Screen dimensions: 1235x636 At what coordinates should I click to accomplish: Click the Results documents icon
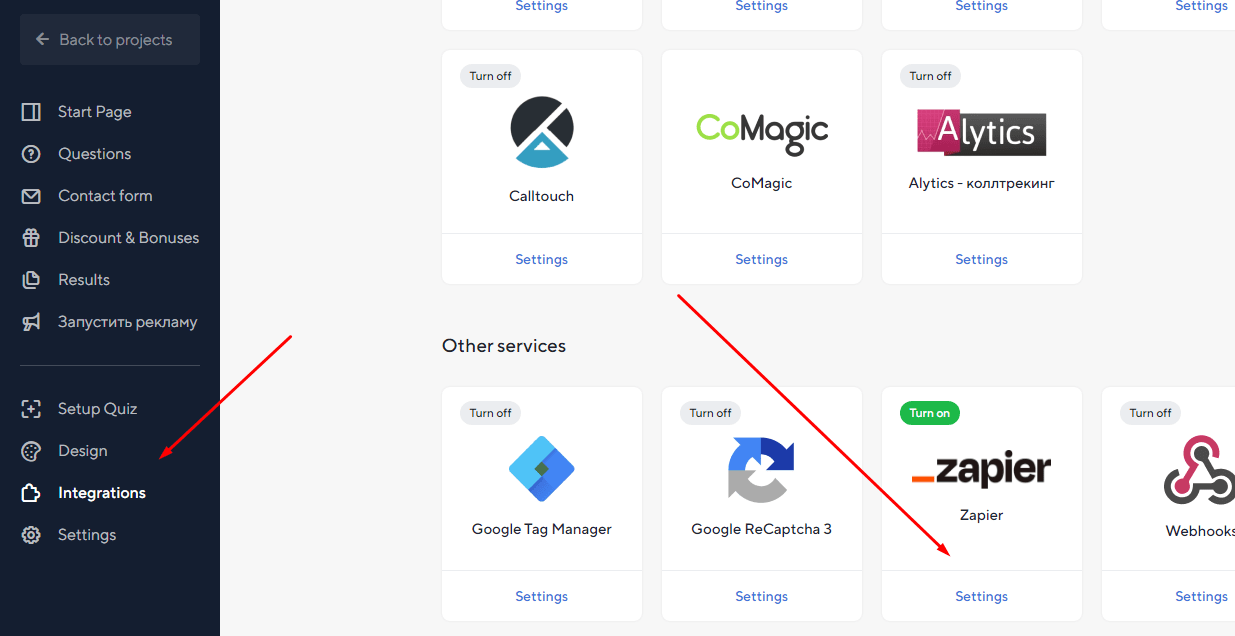pyautogui.click(x=31, y=280)
